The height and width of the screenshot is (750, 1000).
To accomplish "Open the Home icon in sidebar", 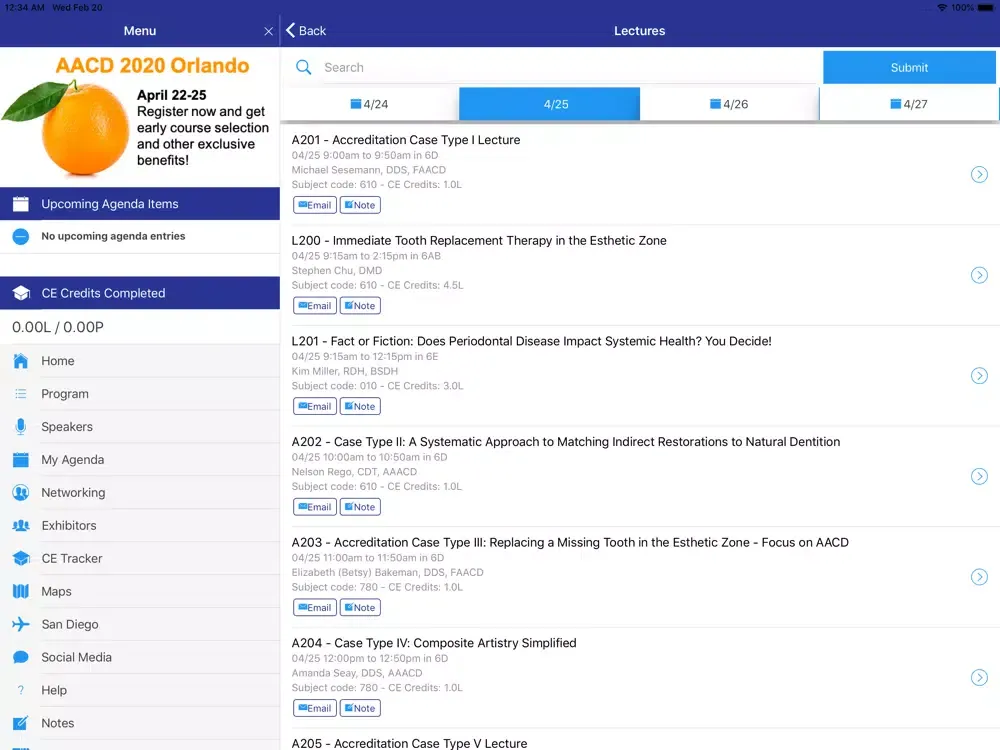I will click(x=20, y=361).
